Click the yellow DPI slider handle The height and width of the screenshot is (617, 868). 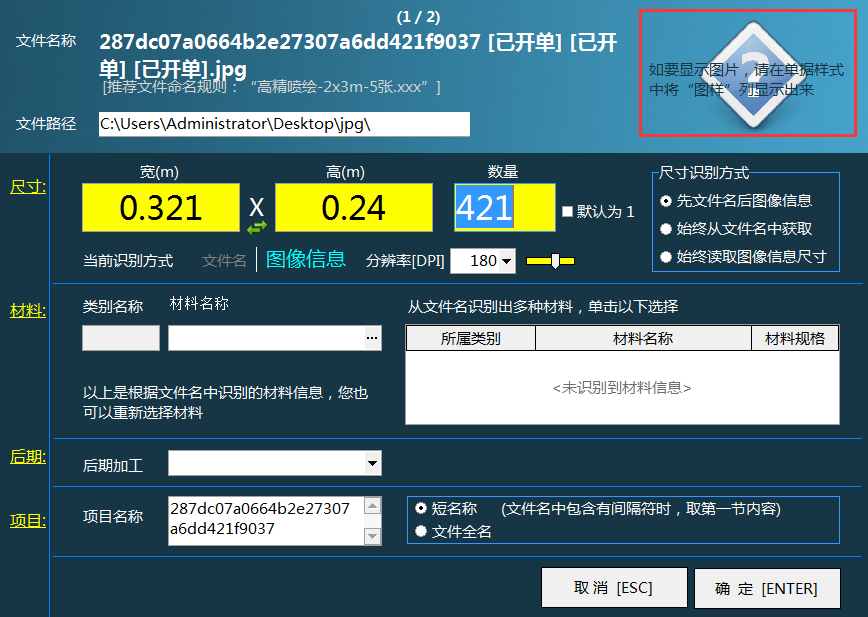555,261
